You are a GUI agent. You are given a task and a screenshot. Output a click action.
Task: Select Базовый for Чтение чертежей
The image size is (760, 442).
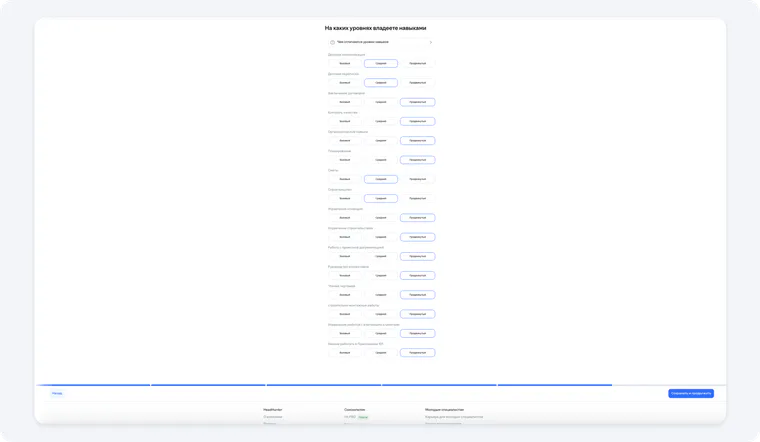click(x=345, y=295)
